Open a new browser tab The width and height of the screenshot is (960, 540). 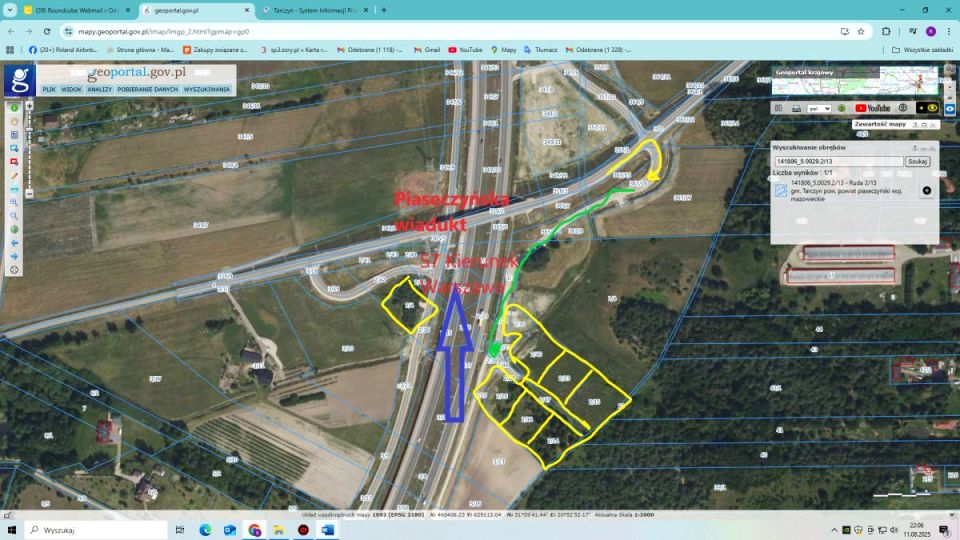click(x=384, y=10)
